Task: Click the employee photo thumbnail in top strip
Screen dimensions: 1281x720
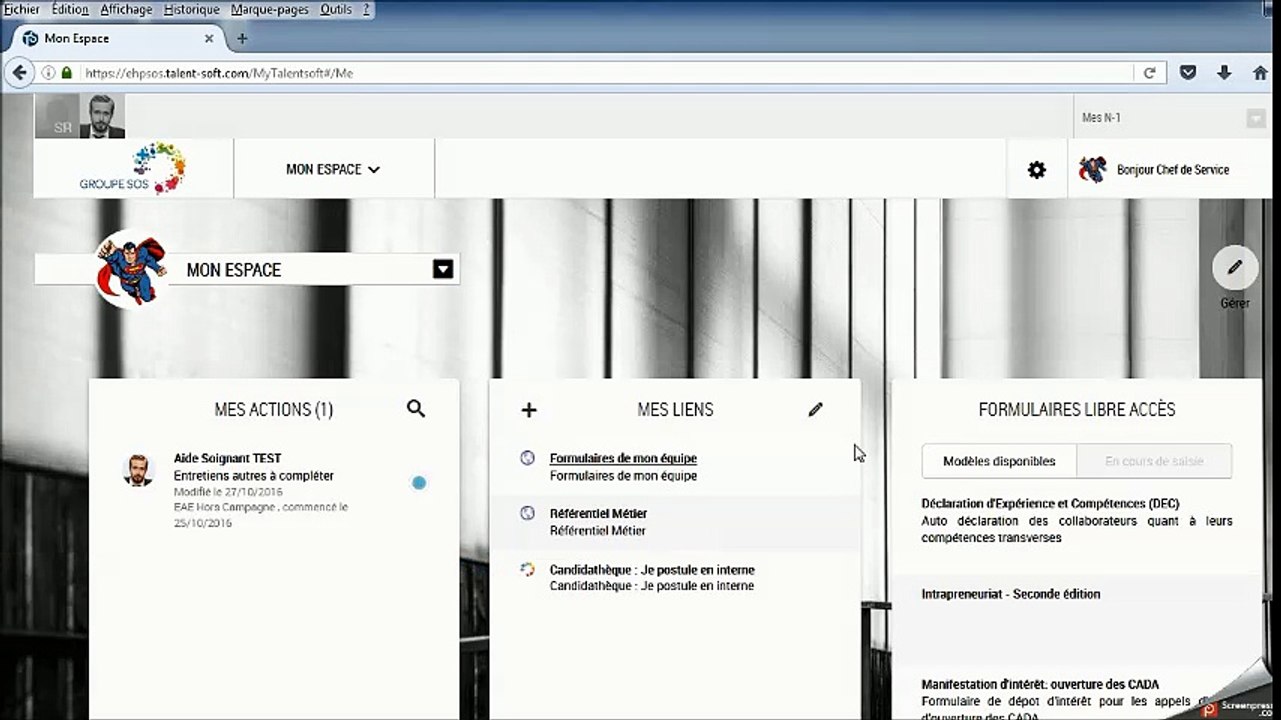Action: 102,116
